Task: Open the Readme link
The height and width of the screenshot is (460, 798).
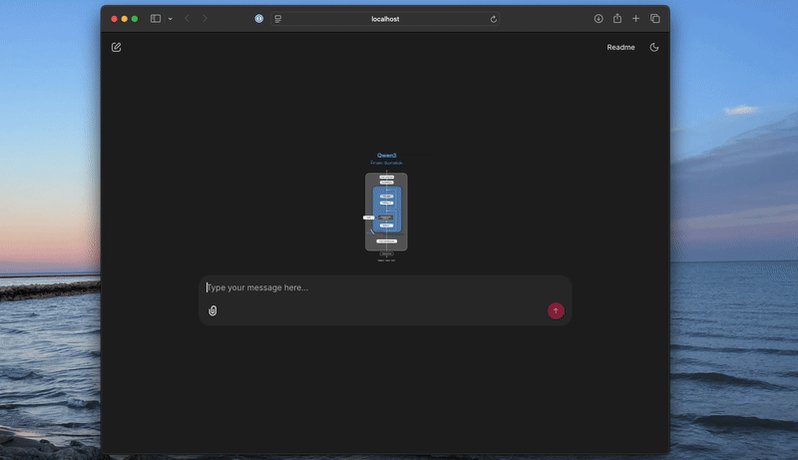Action: coord(620,47)
